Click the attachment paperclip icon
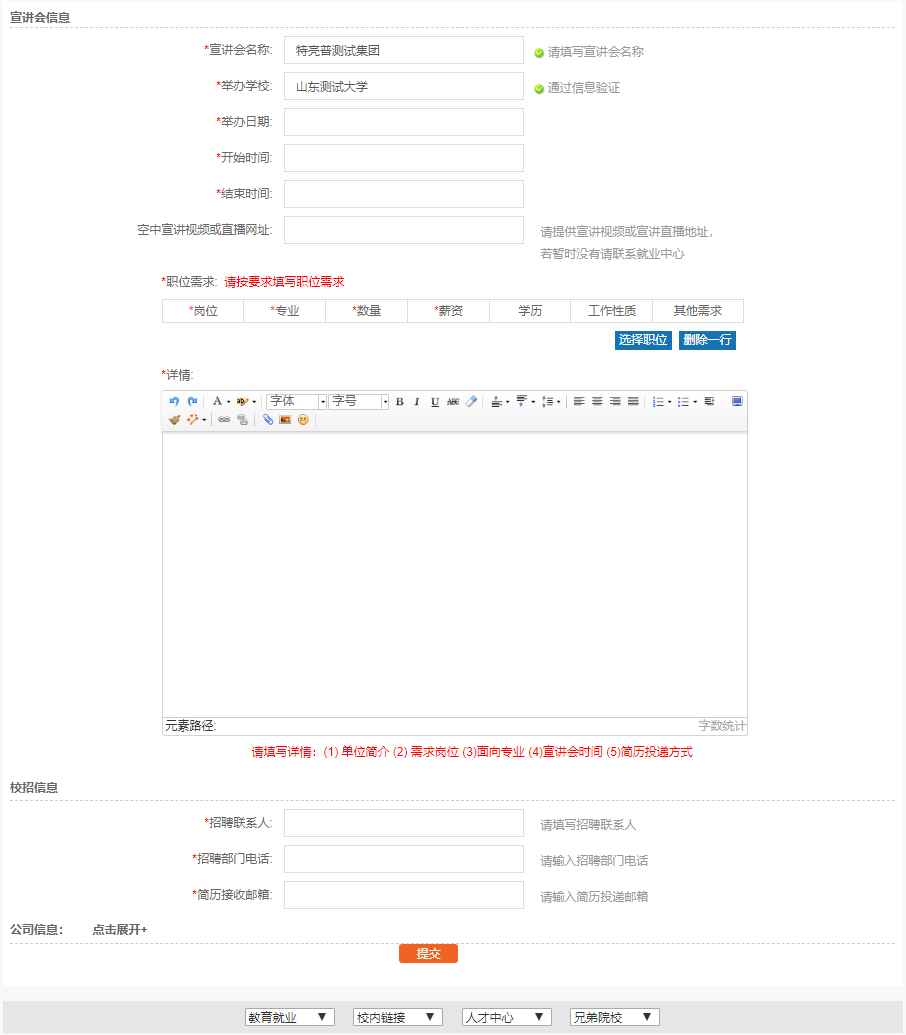Image resolution: width=906 pixels, height=1035 pixels. coord(268,420)
